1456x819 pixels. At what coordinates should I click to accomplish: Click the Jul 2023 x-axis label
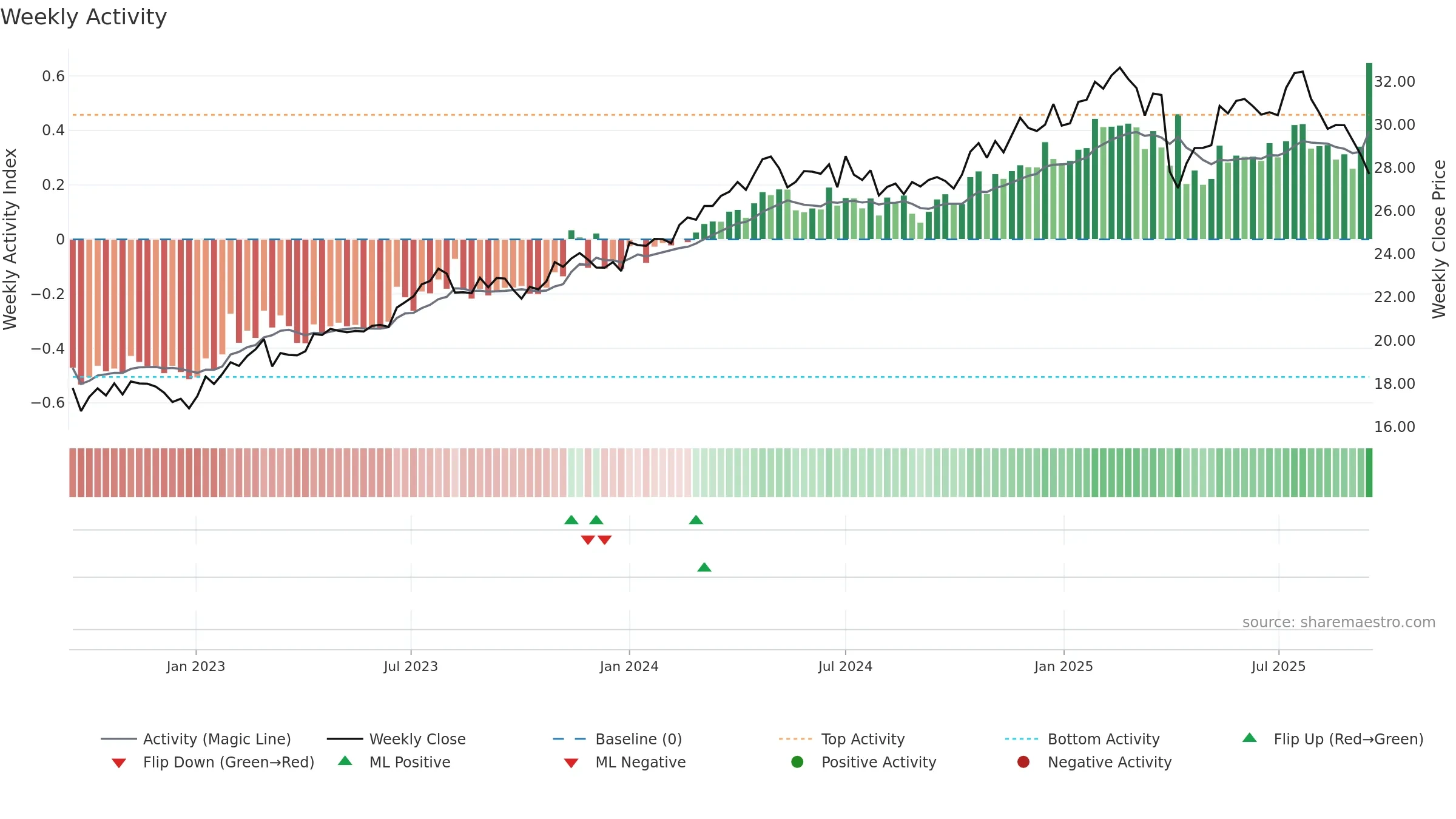tap(411, 666)
